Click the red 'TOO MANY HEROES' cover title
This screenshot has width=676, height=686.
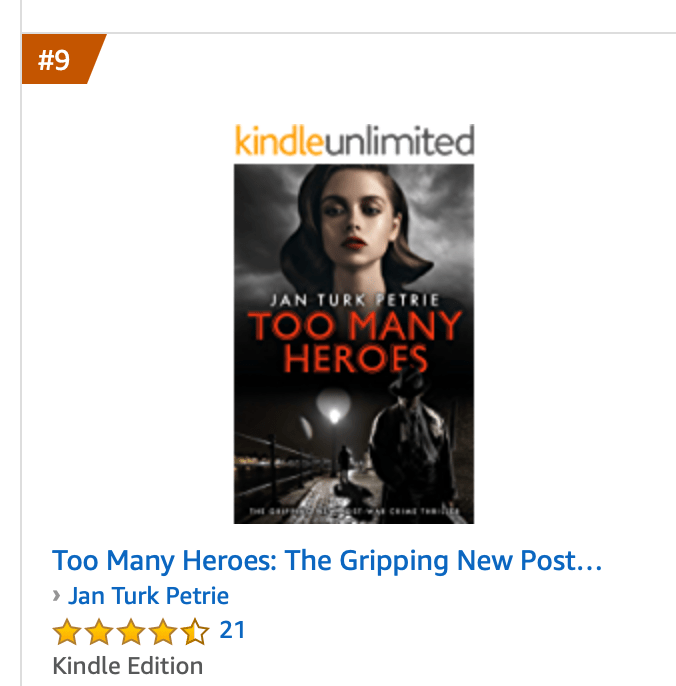[354, 342]
